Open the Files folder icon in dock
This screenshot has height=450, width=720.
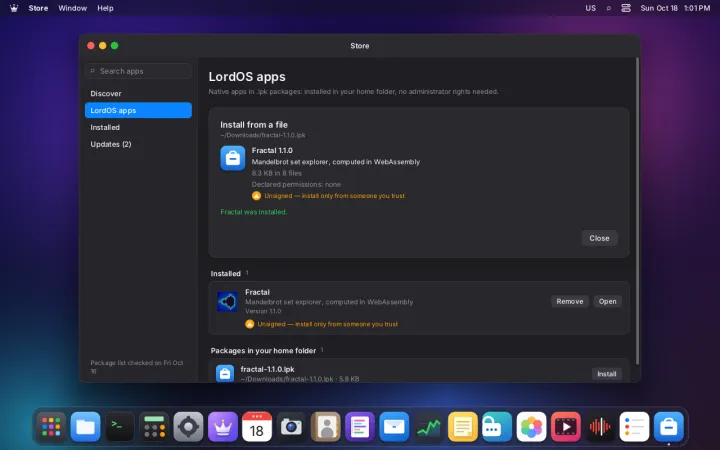pyautogui.click(x=85, y=427)
